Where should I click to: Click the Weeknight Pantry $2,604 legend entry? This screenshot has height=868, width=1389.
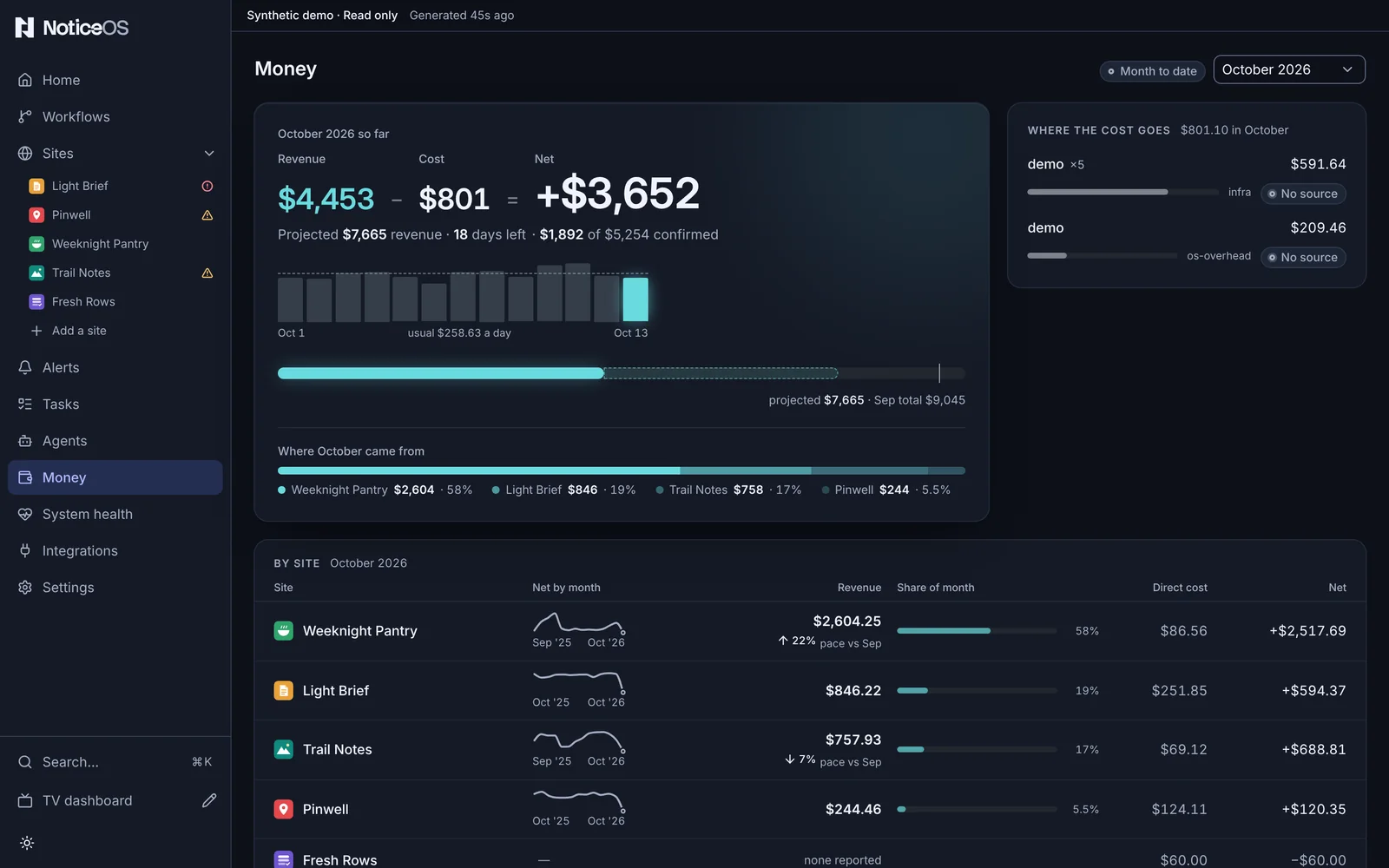(x=375, y=490)
